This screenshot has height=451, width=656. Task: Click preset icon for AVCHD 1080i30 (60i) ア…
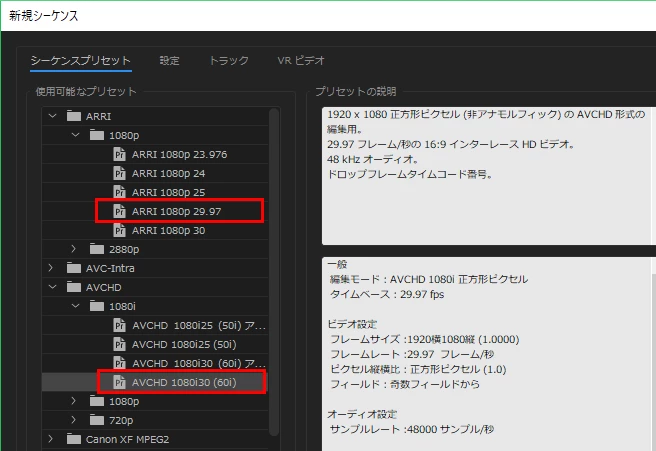coord(120,363)
